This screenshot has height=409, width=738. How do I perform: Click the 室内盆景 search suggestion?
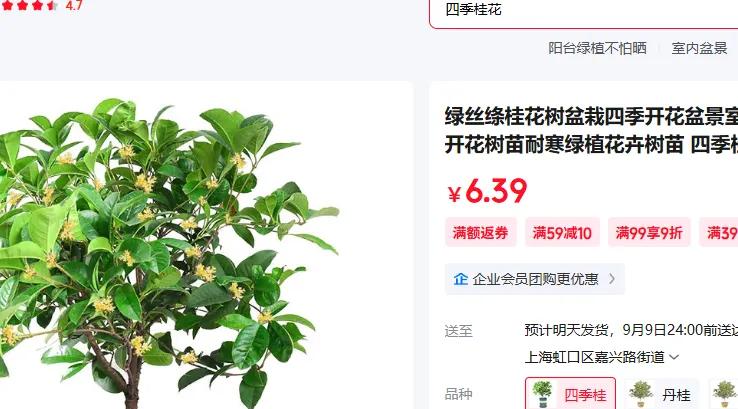coord(699,48)
